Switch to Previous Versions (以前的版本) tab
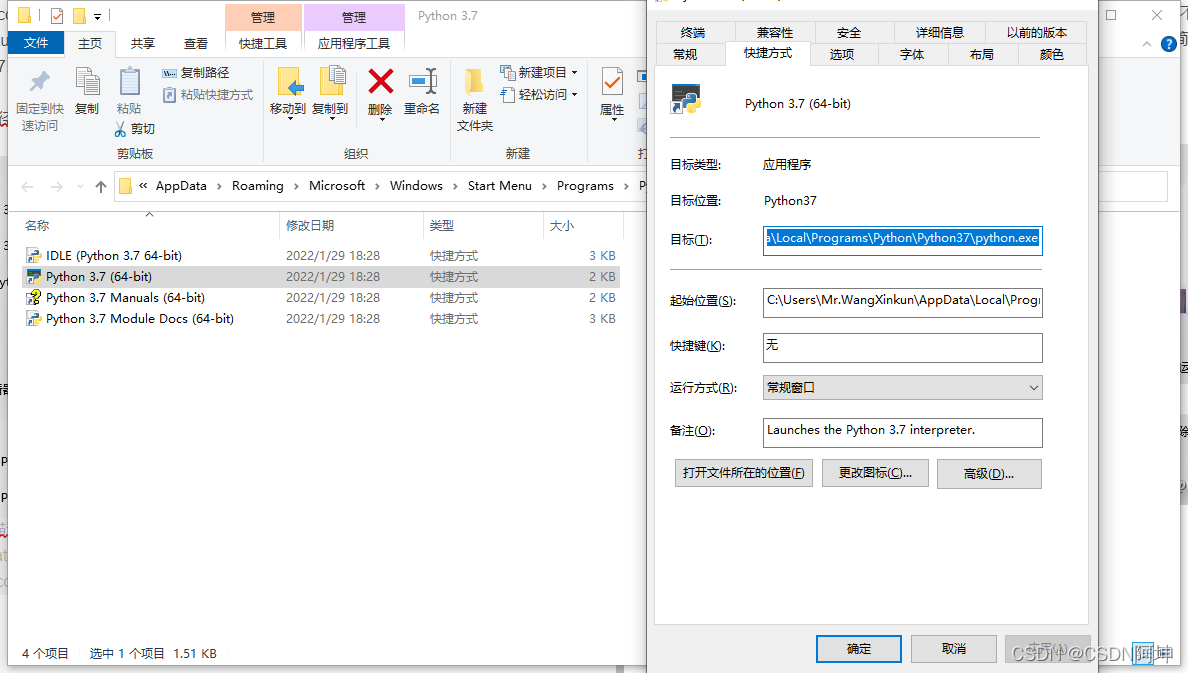The width and height of the screenshot is (1188, 673). tap(1036, 33)
